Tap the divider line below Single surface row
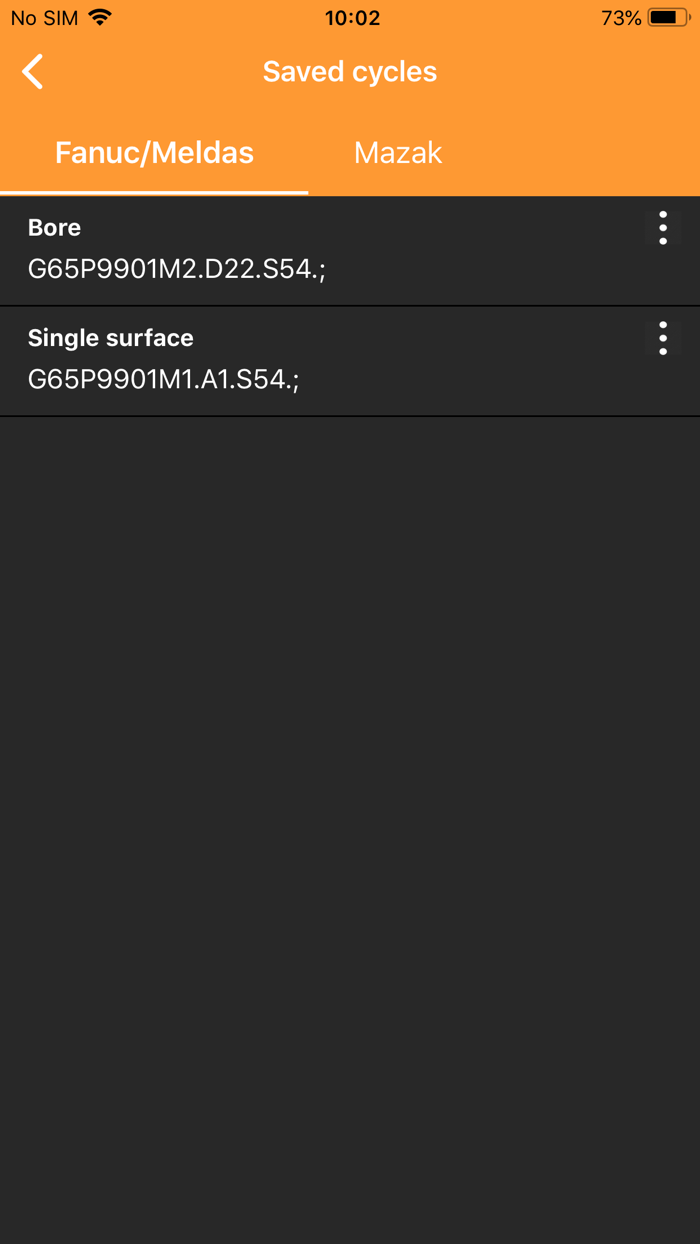This screenshot has height=1244, width=700. (x=350, y=416)
